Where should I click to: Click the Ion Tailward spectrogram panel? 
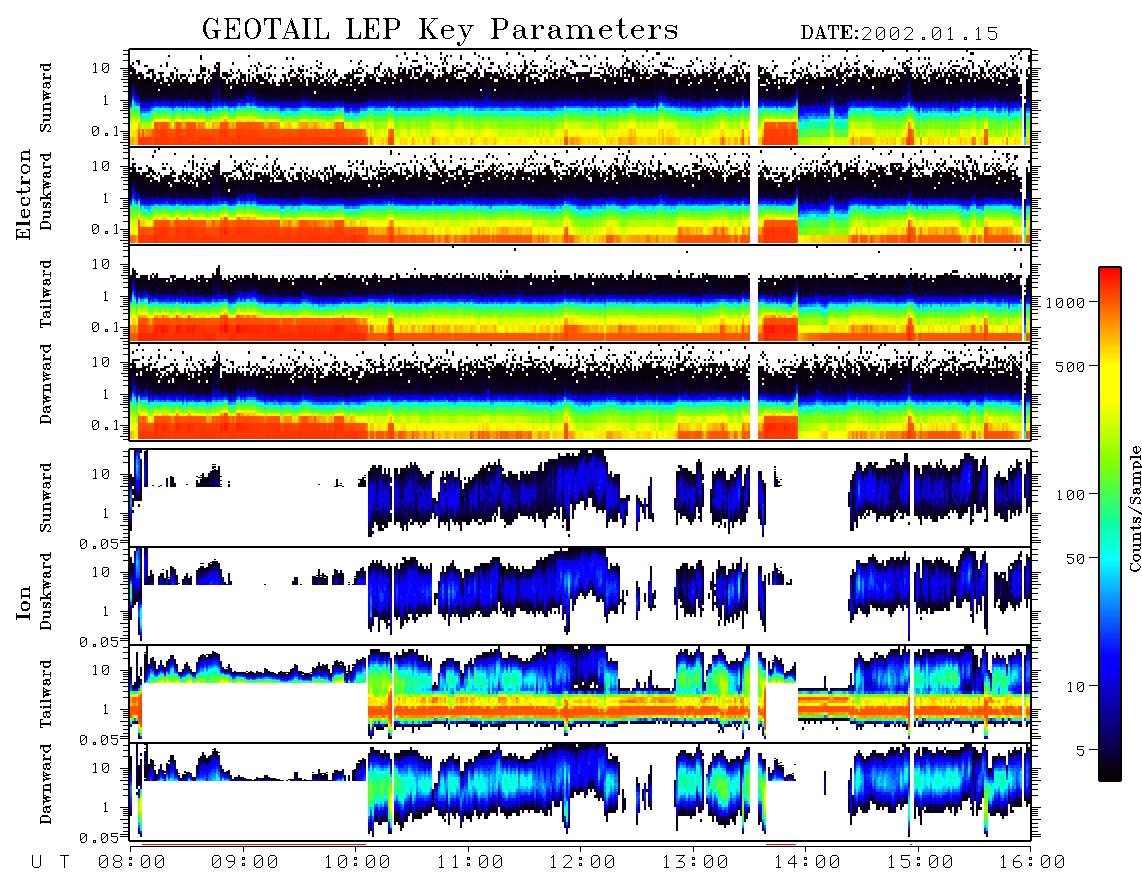(580, 694)
